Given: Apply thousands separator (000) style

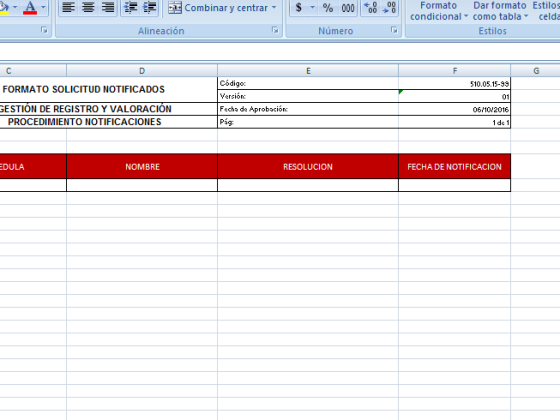Looking at the screenshot, I should tap(348, 8).
